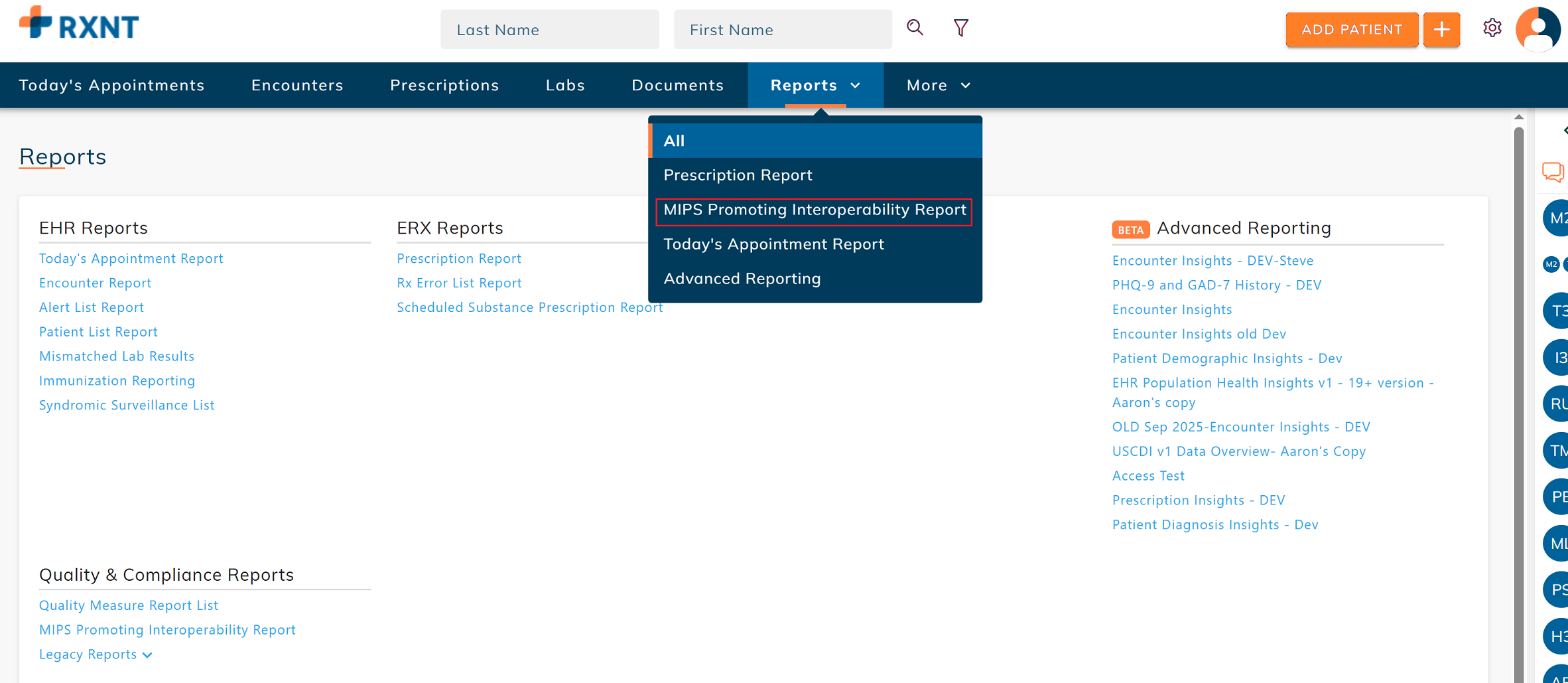Screen dimensions: 1568x683
Task: Open the Documents tab
Action: (677, 85)
